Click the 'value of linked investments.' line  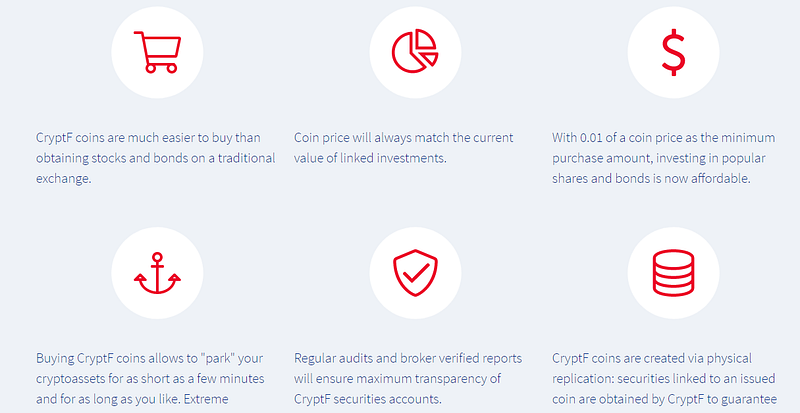pos(370,158)
